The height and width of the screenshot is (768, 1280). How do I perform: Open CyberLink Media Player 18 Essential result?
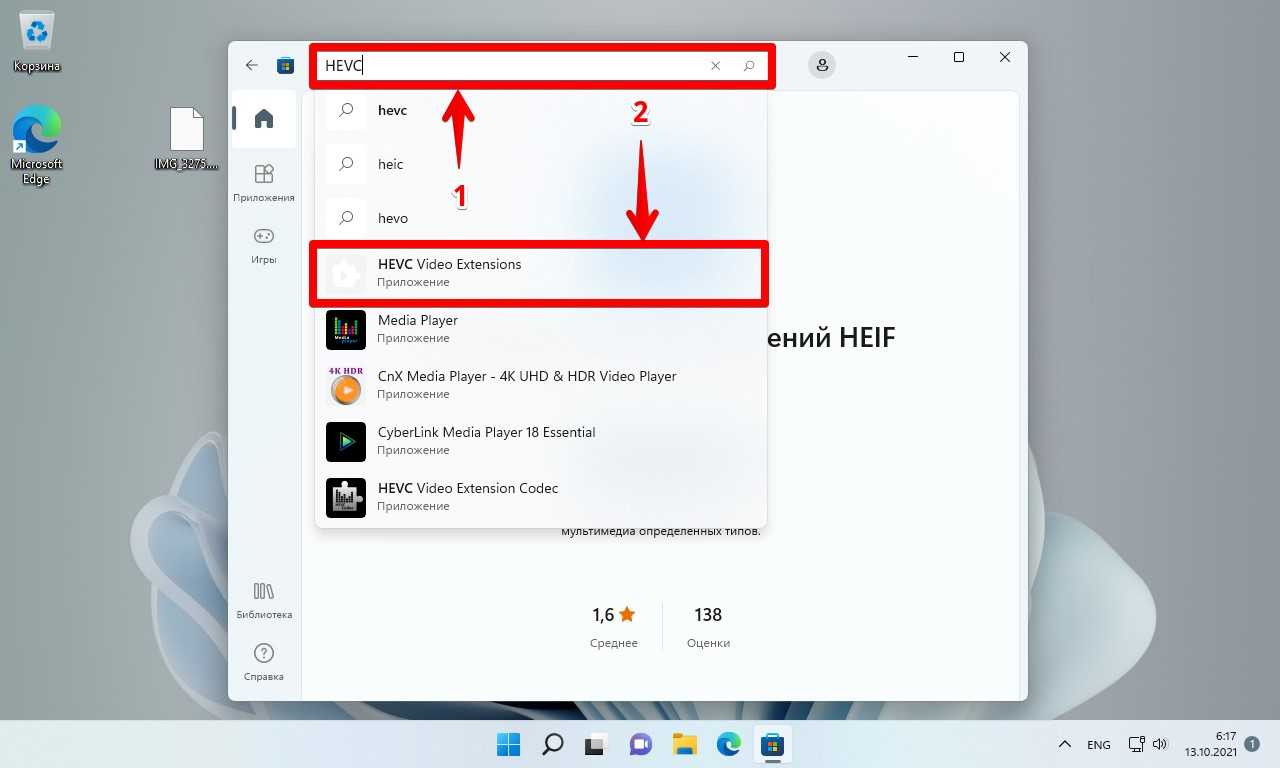[x=541, y=441]
